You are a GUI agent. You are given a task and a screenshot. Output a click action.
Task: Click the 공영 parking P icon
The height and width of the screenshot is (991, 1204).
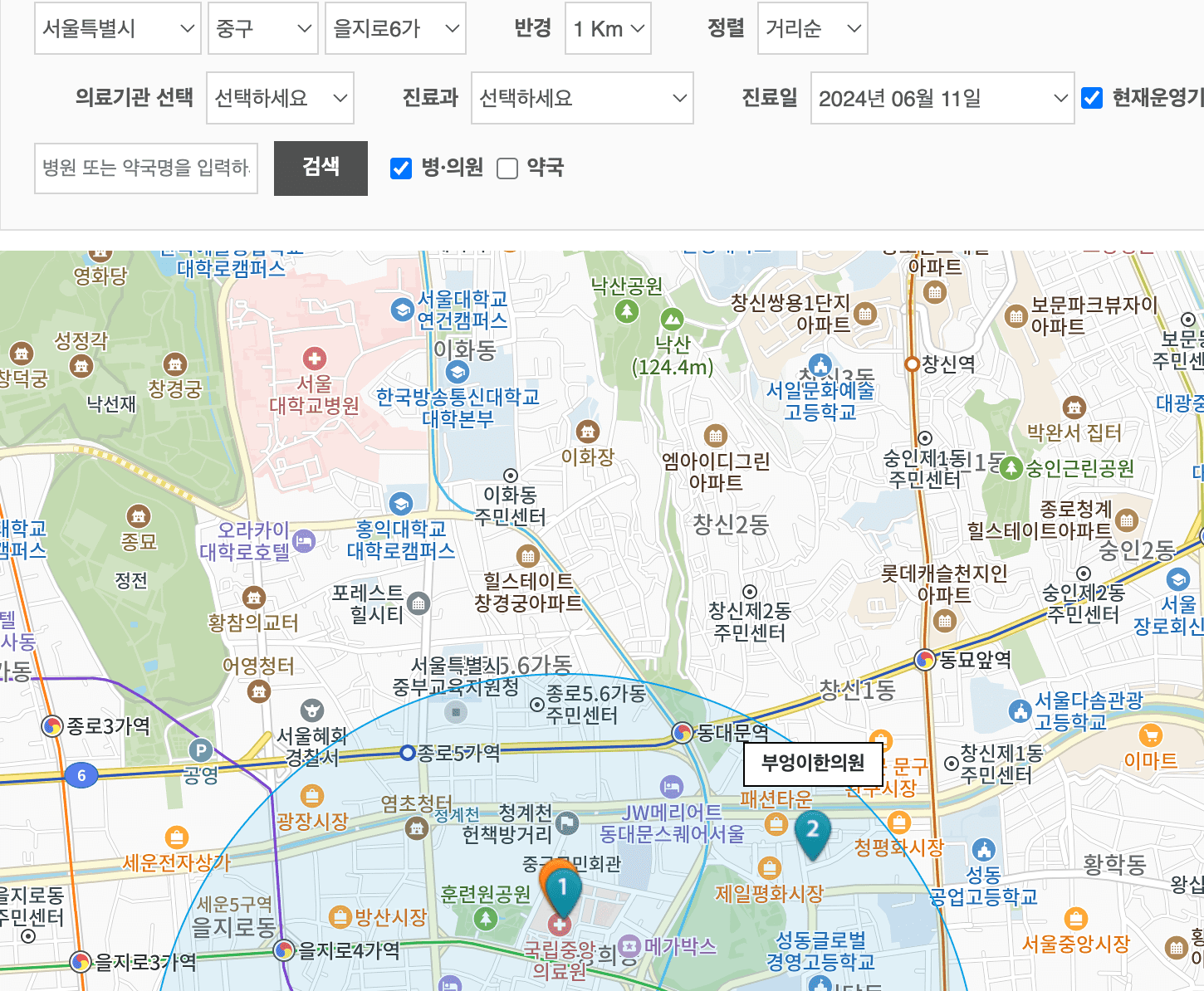click(200, 750)
